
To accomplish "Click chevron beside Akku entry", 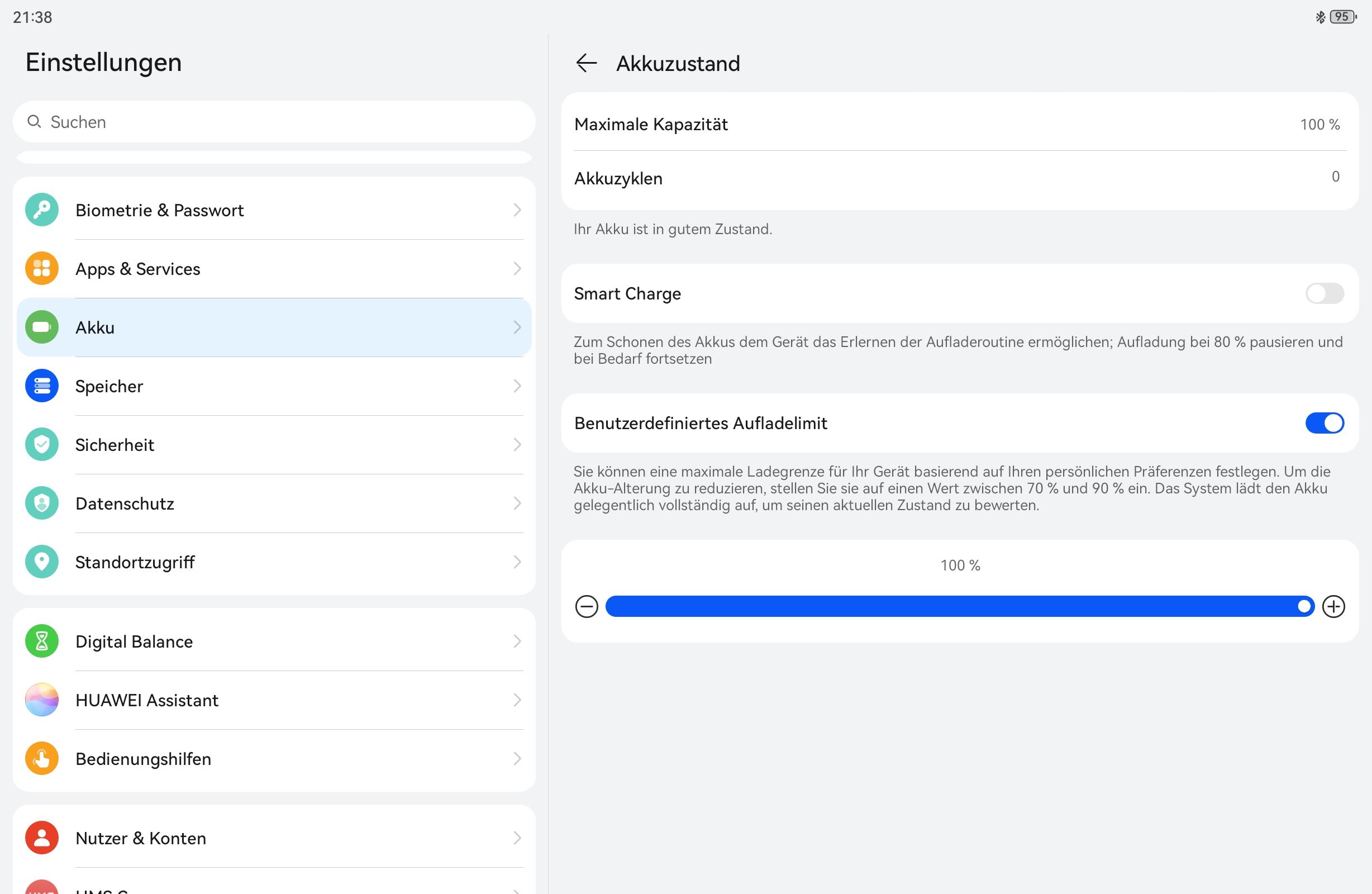I will click(x=517, y=327).
